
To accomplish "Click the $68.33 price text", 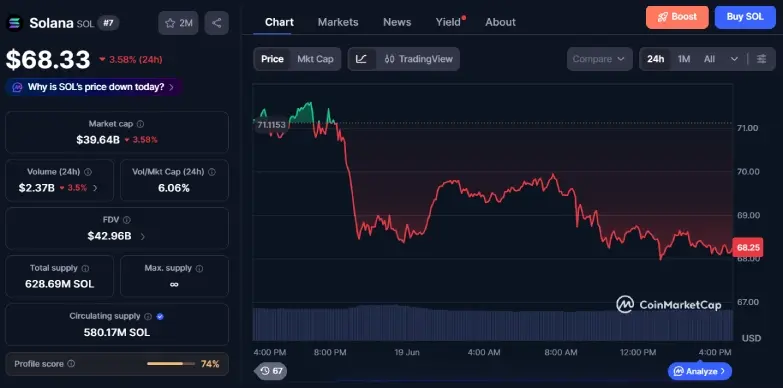I will (48, 59).
